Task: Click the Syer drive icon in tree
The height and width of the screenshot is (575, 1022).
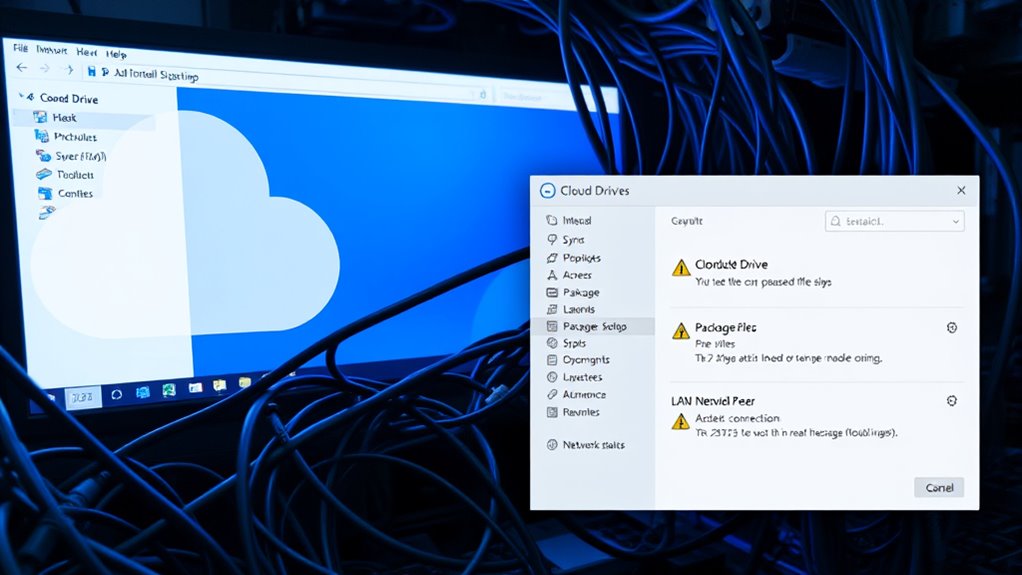Action: [44, 155]
